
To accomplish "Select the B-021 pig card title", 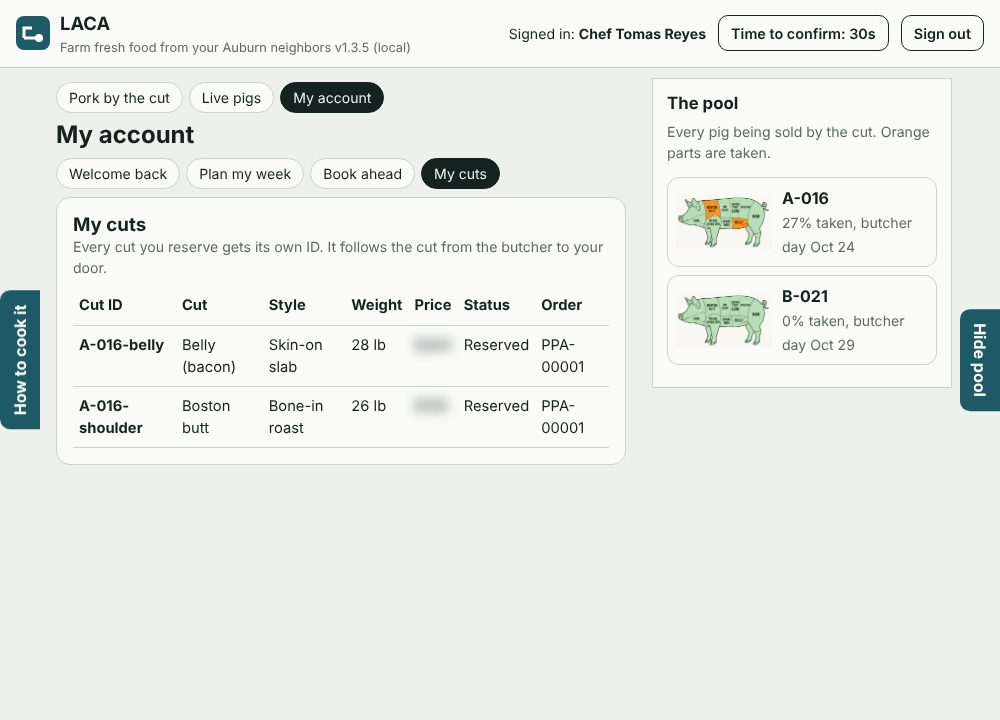I will [x=805, y=297].
